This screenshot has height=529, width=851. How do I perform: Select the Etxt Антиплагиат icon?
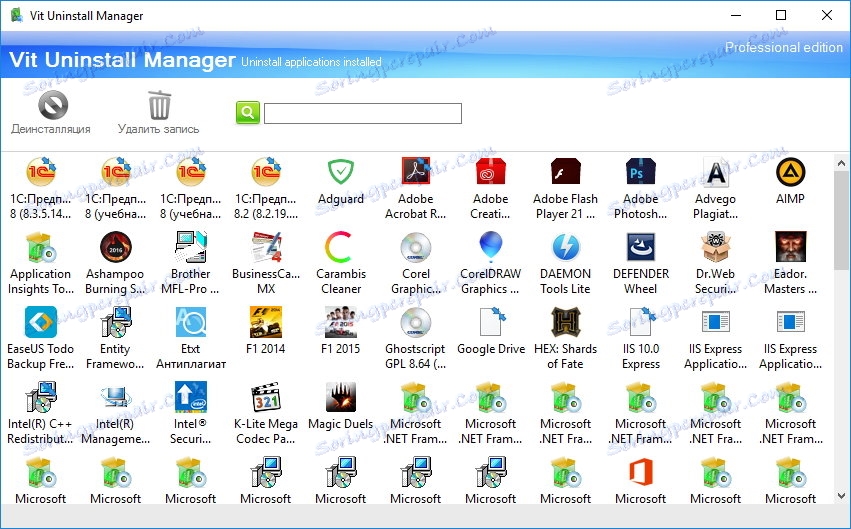click(x=190, y=322)
